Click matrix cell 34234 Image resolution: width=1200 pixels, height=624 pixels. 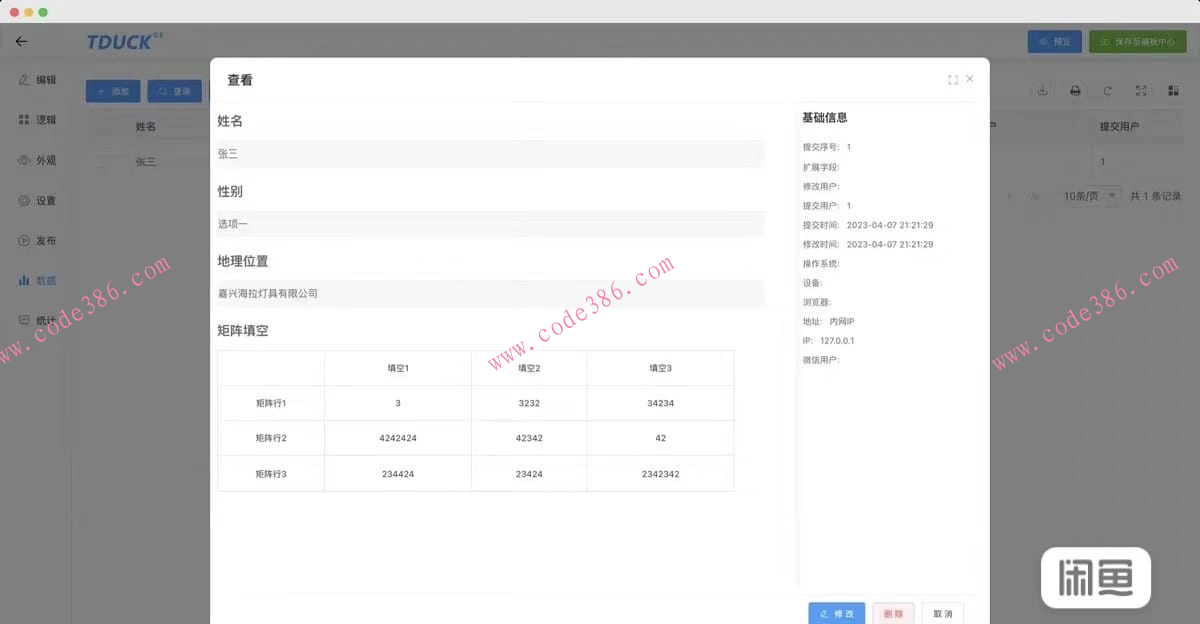coord(660,403)
